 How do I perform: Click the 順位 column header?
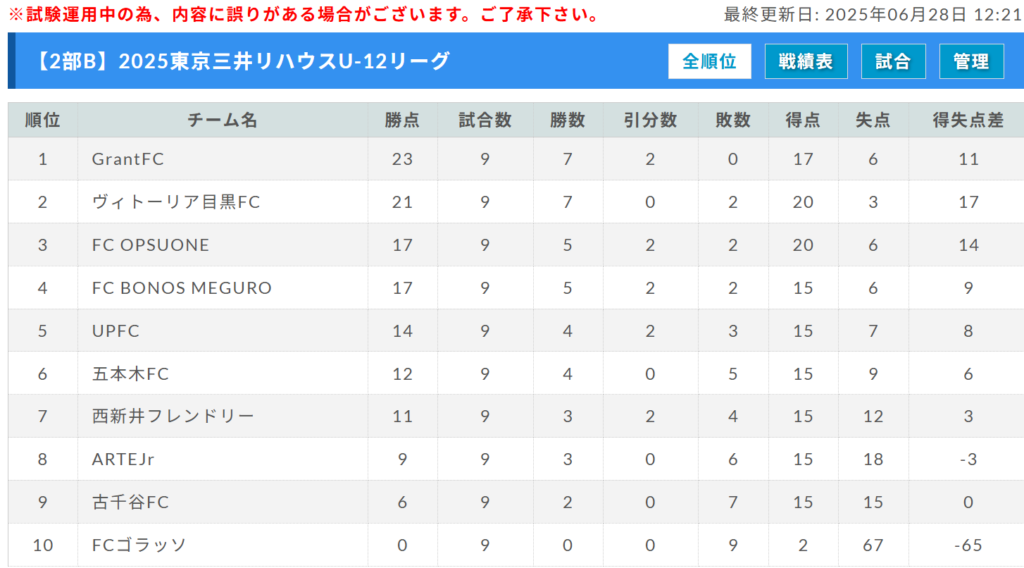point(42,120)
